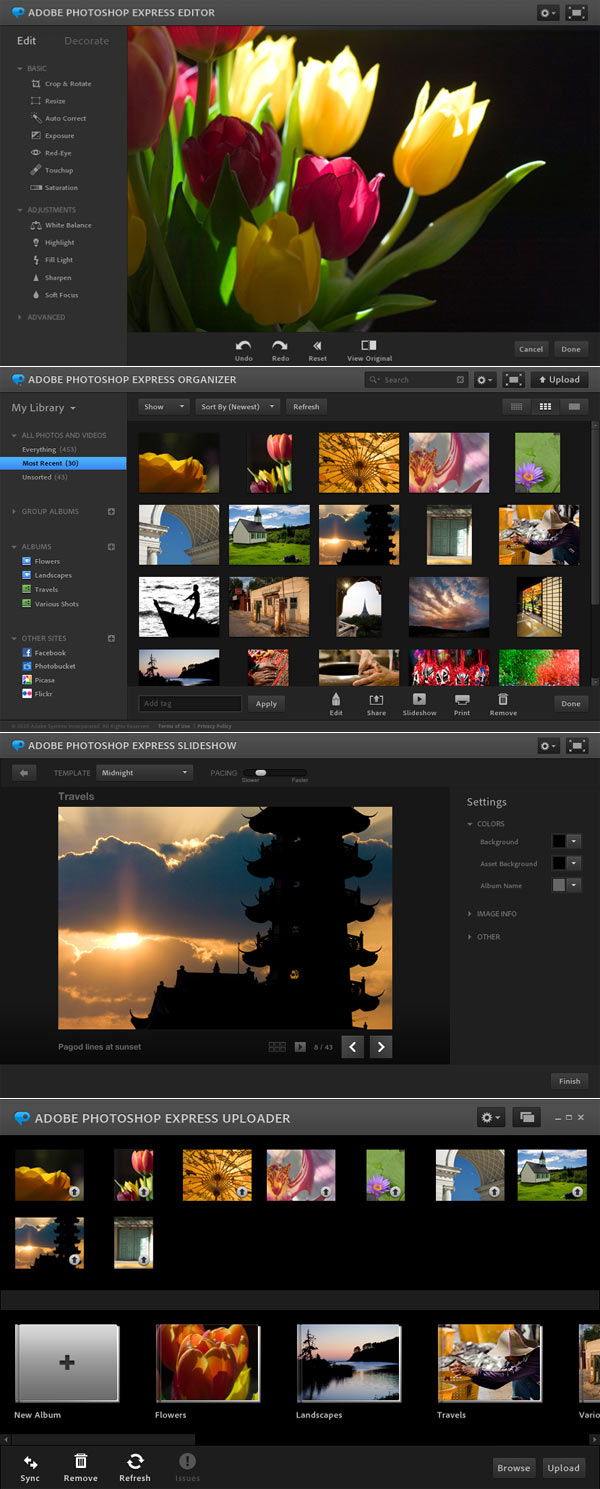The image size is (600, 1489).
Task: Toggle slideshow play button
Action: [x=300, y=1047]
